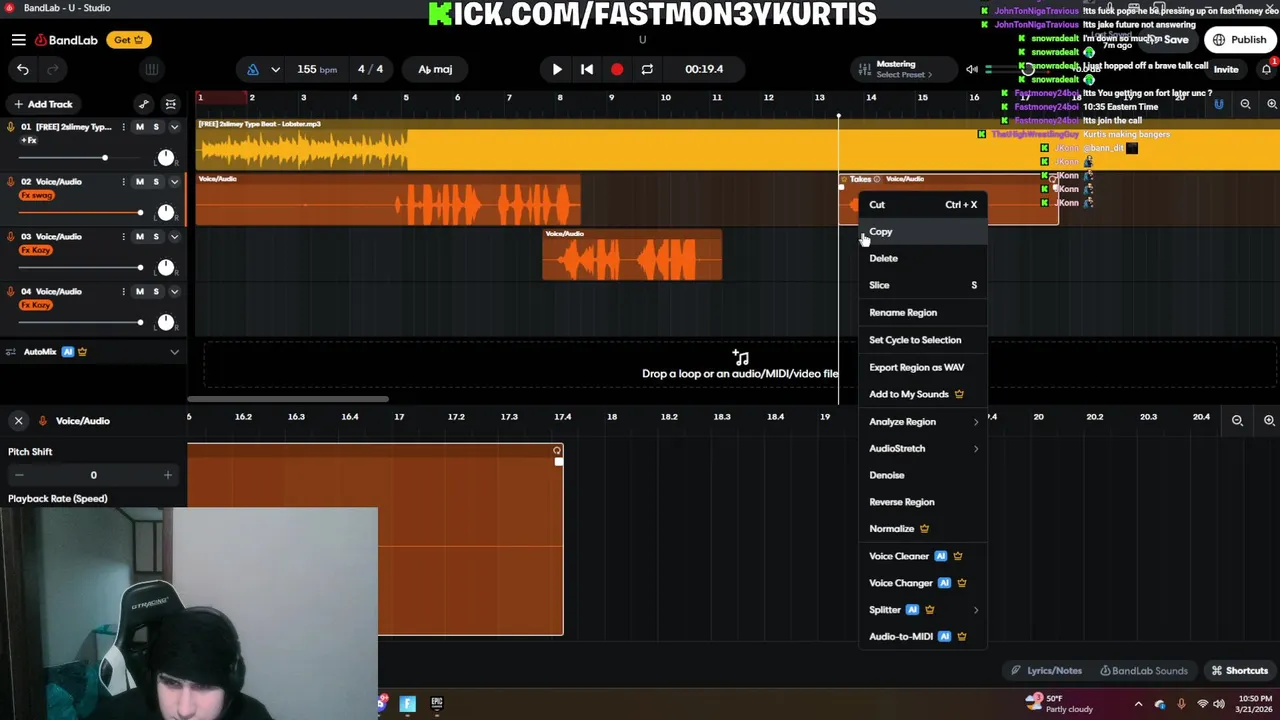
Task: Open the three-dot options for track 04
Action: pyautogui.click(x=123, y=292)
